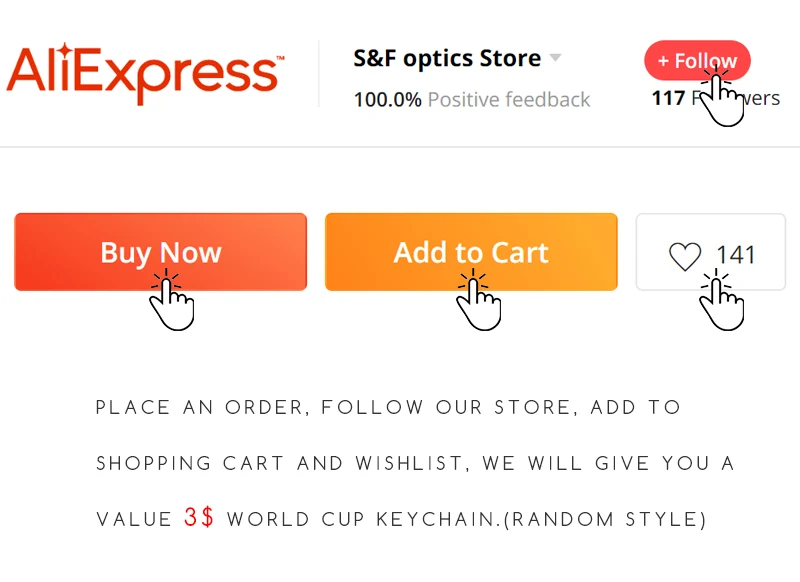Open the S&F optics Store page
800x582 pixels.
tap(446, 58)
